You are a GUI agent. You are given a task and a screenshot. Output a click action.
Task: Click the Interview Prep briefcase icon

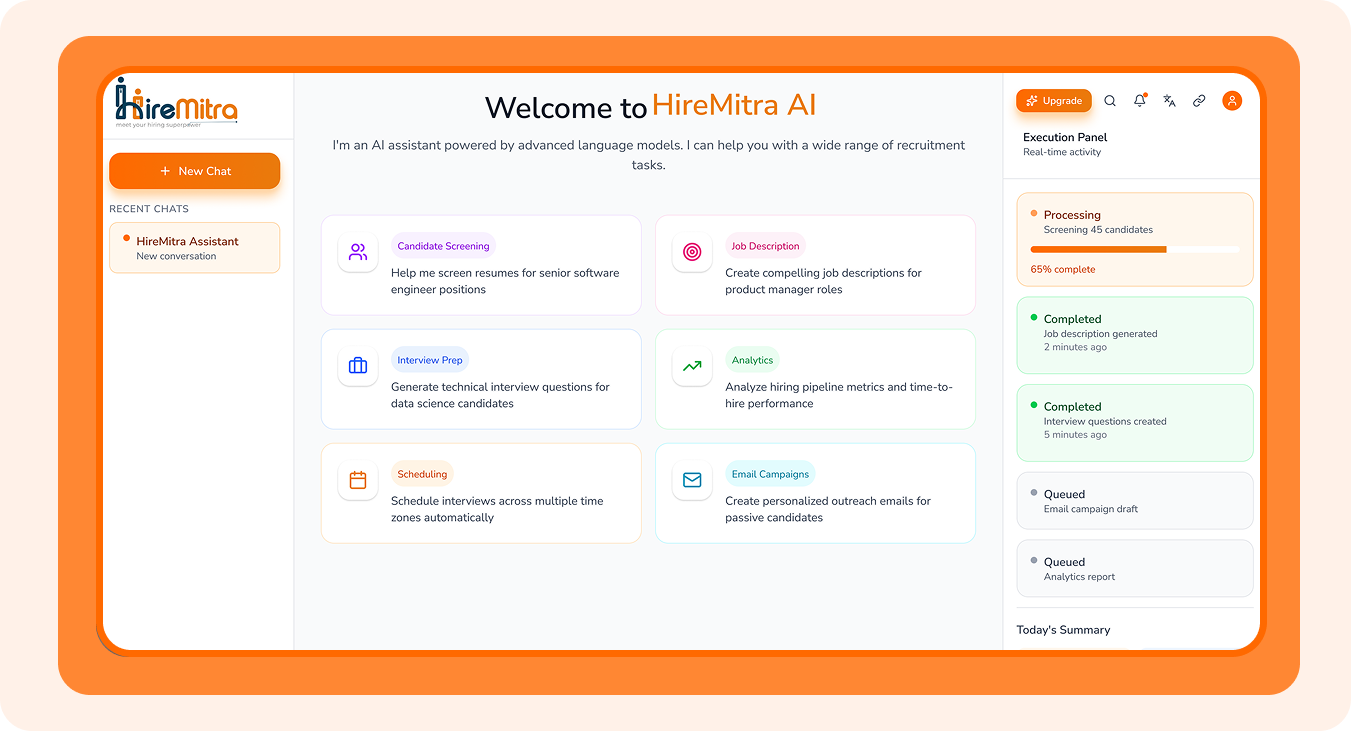pos(358,366)
